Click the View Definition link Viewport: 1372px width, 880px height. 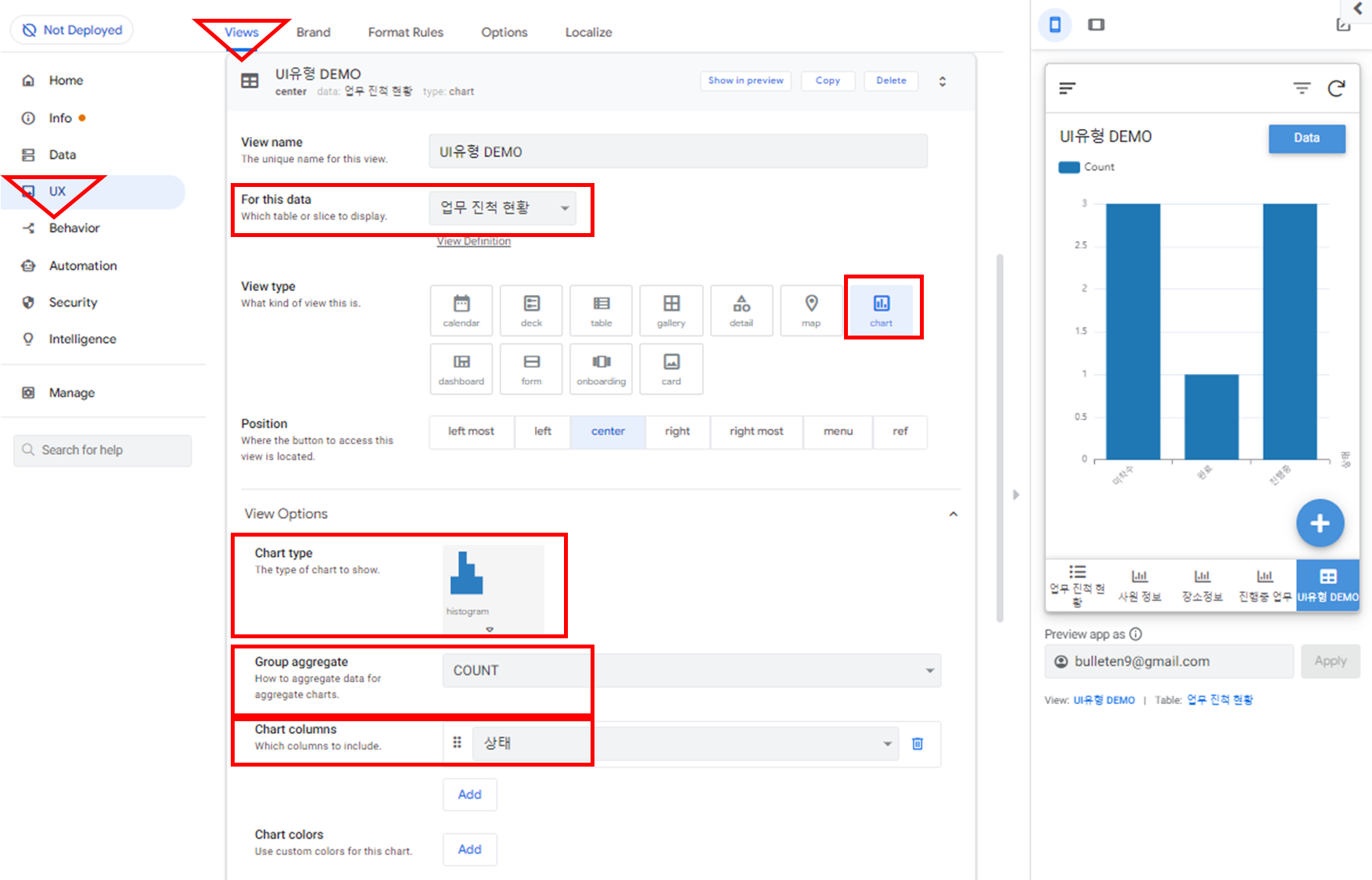[473, 241]
